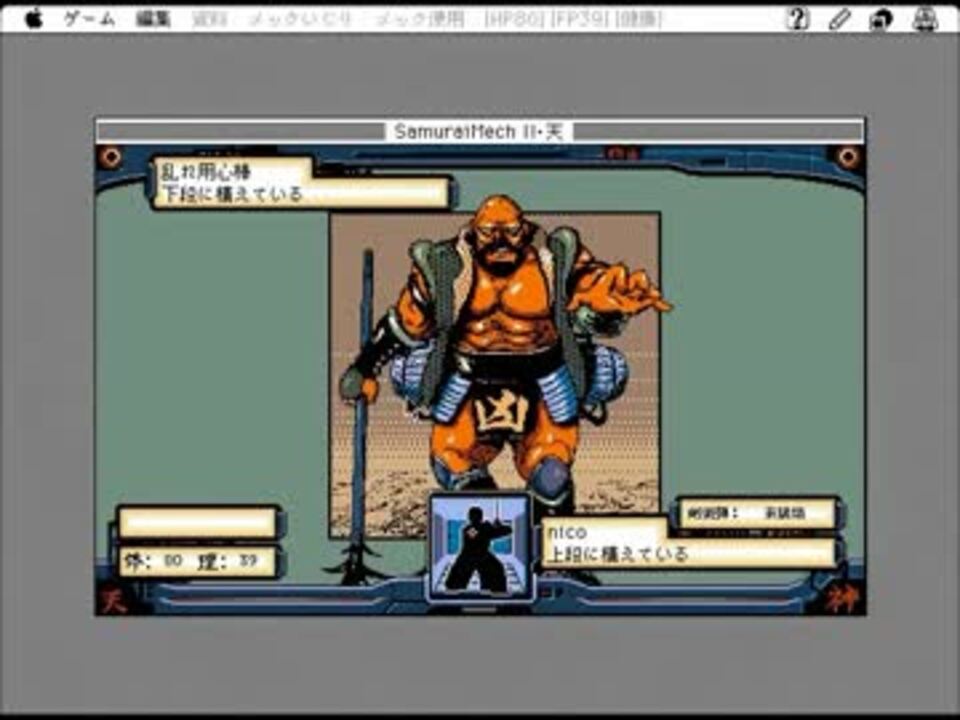
Task: Click the SamuraiMech II・天 window title
Action: pos(479,131)
